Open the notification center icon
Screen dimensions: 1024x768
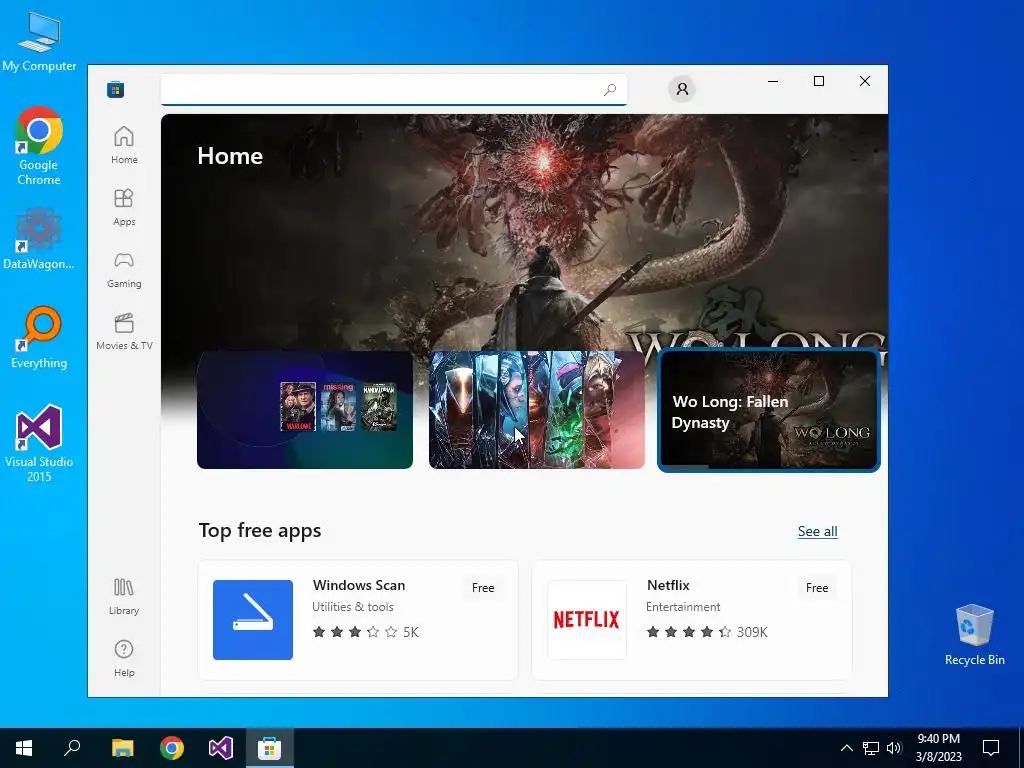coord(991,748)
